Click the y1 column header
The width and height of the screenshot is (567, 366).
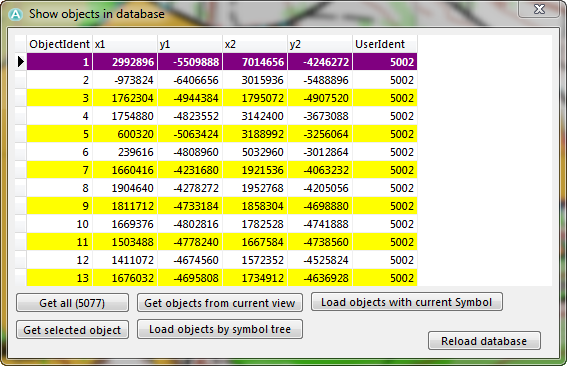190,44
